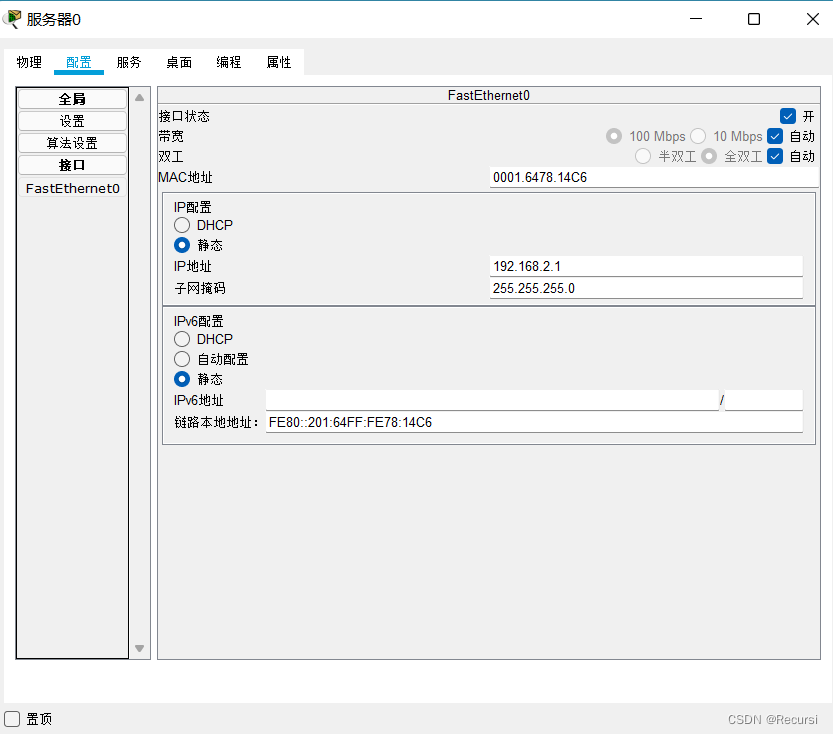Minimize the 服务器0 window

696,19
